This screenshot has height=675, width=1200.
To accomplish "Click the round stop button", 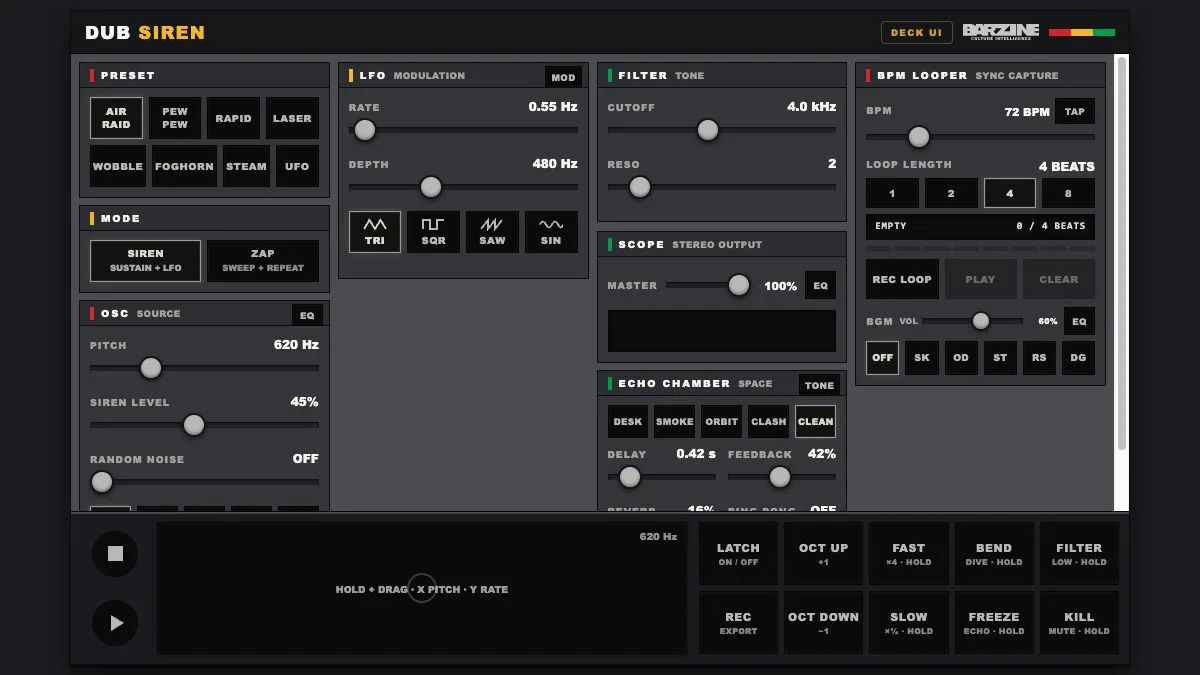I will 115,554.
